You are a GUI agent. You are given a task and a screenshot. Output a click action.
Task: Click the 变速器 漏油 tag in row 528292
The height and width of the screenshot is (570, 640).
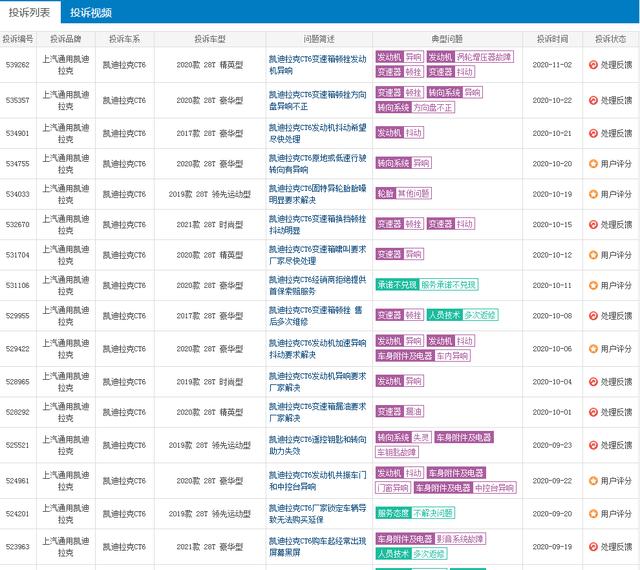400,412
